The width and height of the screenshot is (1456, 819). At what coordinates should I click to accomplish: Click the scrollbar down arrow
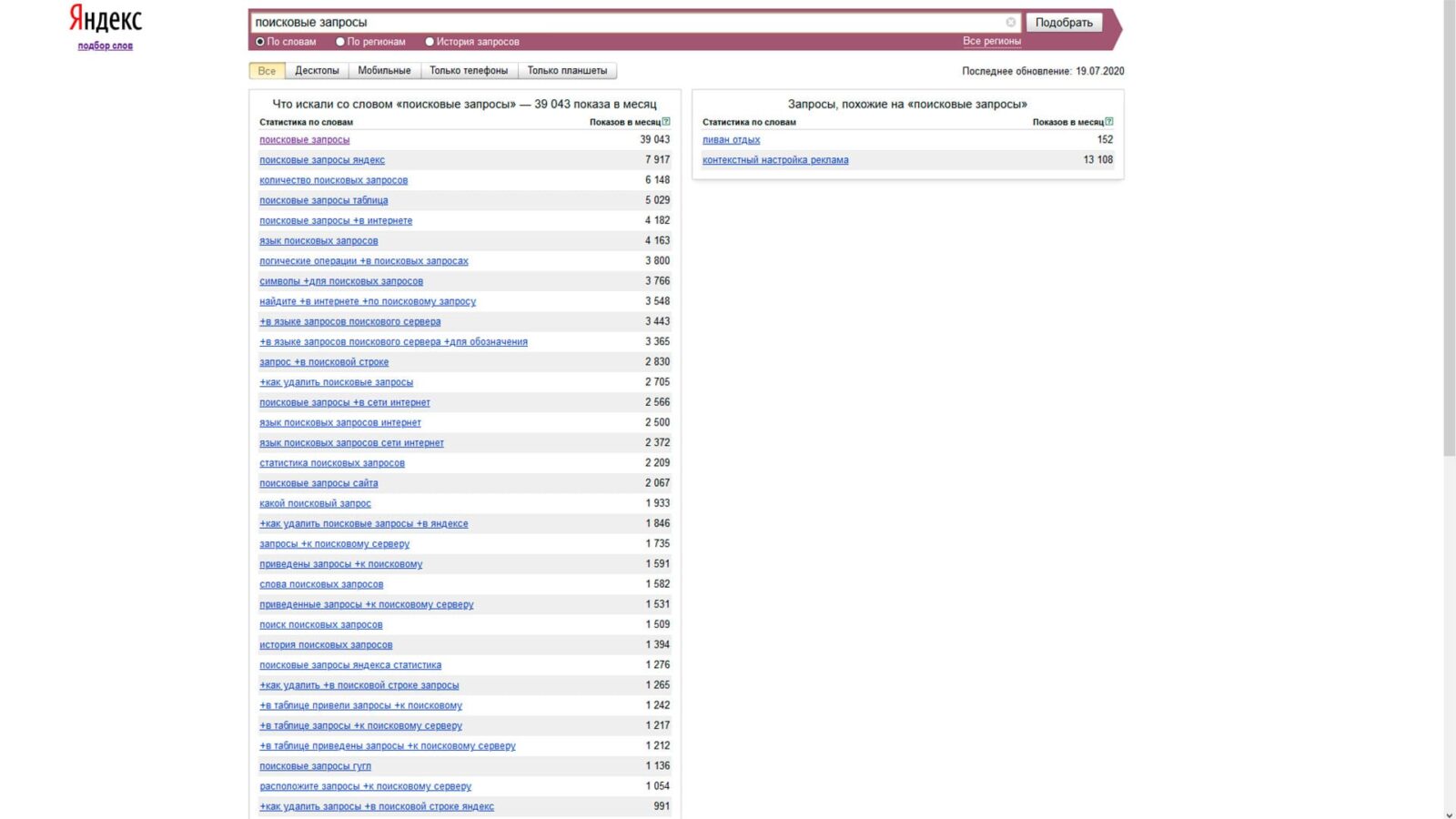(1449, 814)
